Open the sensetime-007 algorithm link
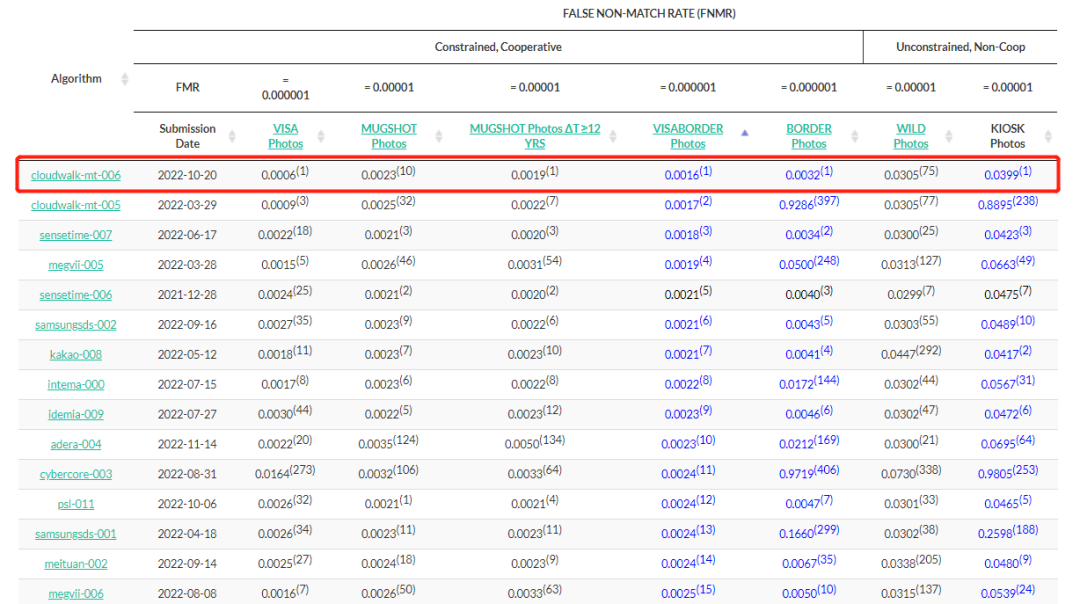Viewport: 1080px width, 604px height. click(x=76, y=235)
